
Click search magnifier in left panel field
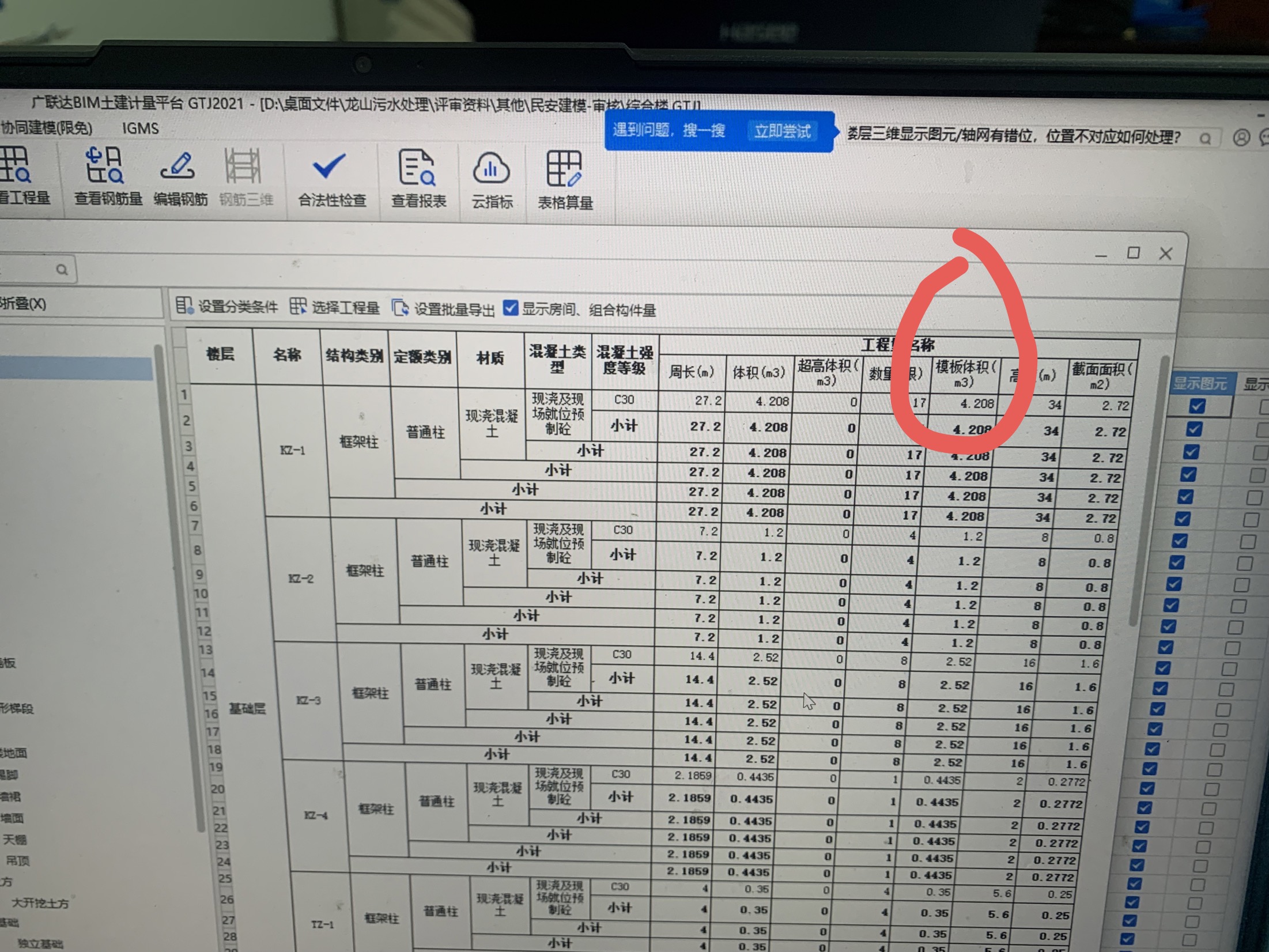coord(62,269)
